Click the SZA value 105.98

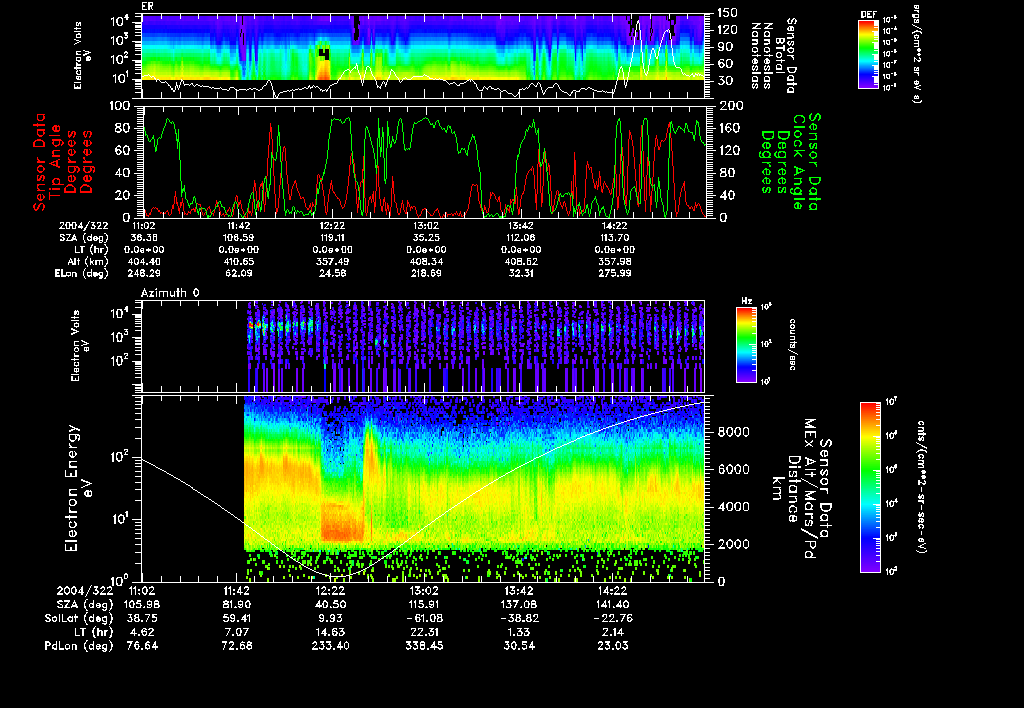(142, 604)
